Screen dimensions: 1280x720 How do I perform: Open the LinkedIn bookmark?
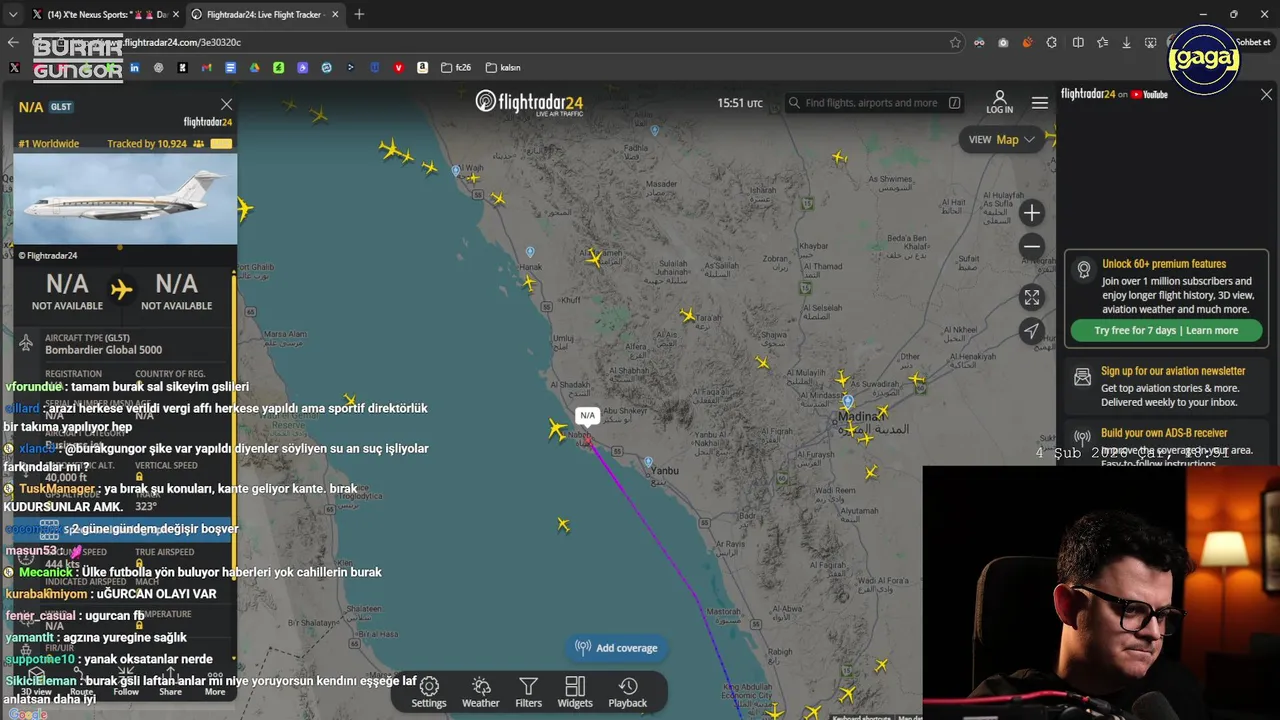click(134, 68)
